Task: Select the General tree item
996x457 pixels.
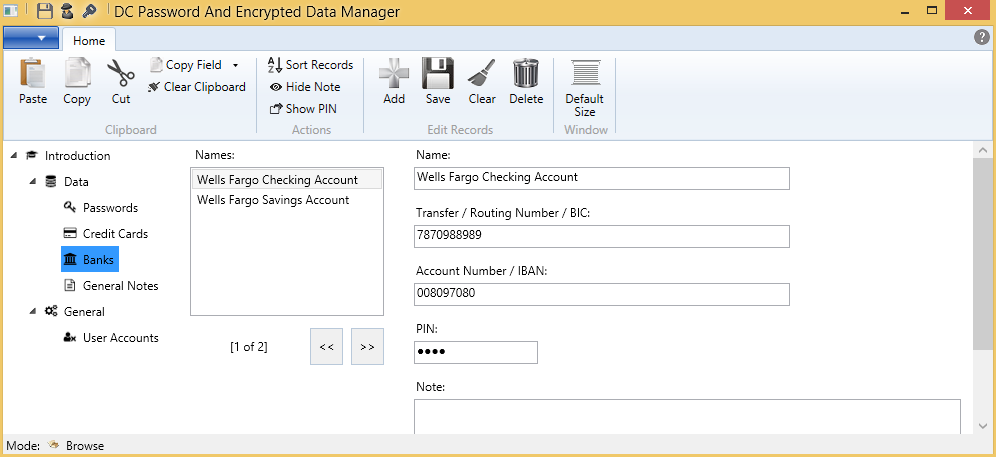Action: tap(84, 312)
